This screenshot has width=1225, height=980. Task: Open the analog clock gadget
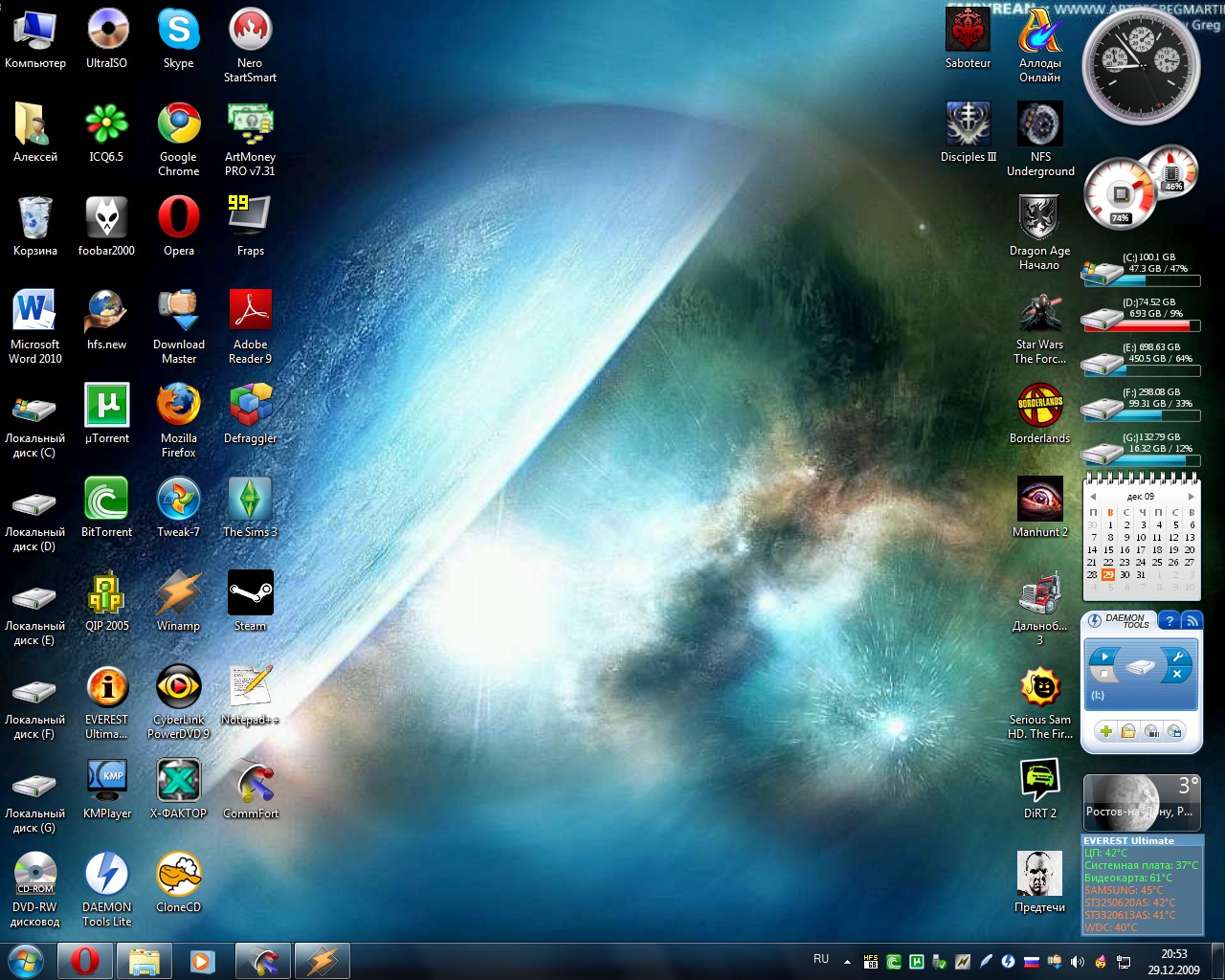point(1141,65)
